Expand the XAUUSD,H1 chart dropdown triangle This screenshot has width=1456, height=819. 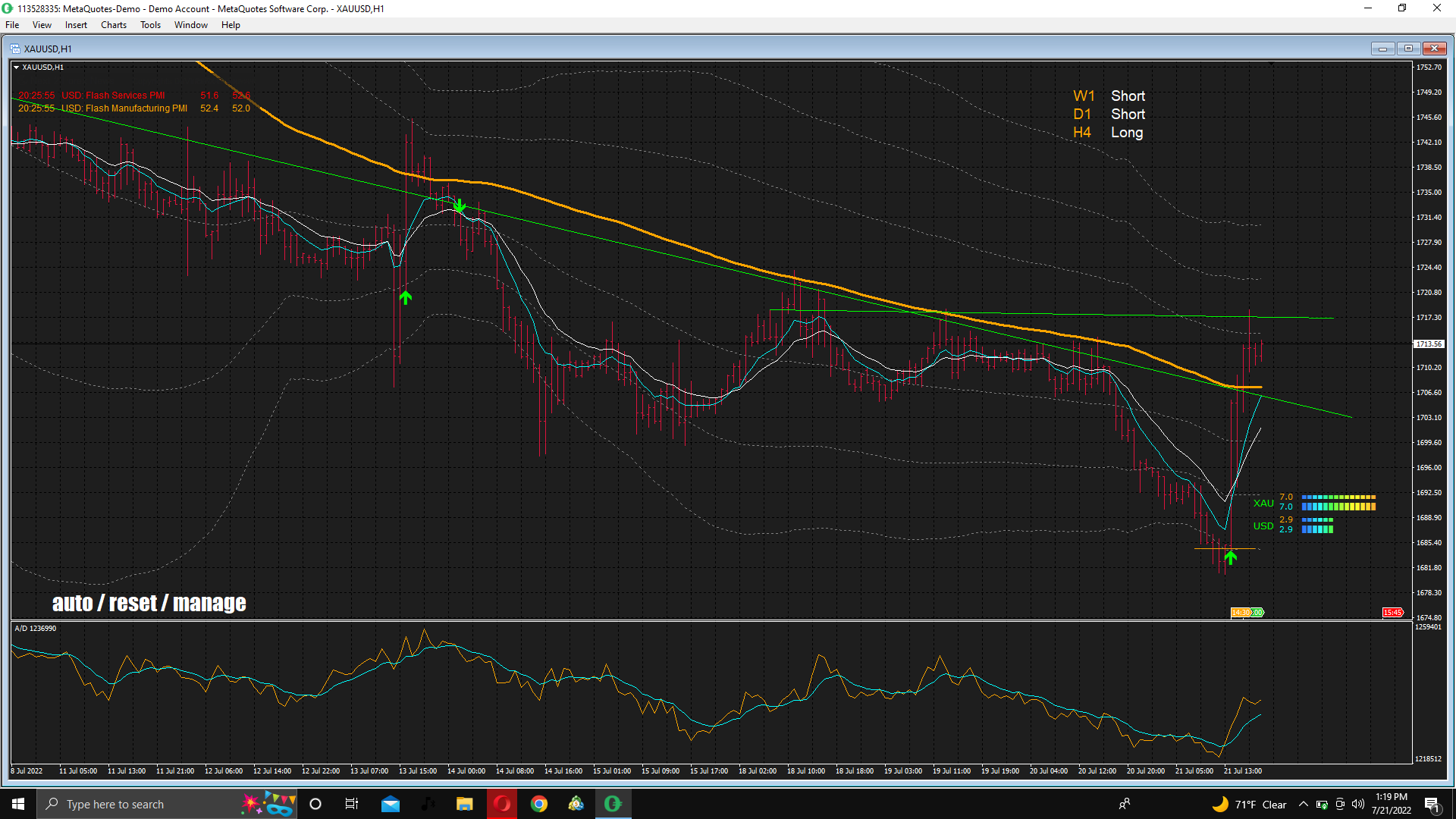[17, 67]
